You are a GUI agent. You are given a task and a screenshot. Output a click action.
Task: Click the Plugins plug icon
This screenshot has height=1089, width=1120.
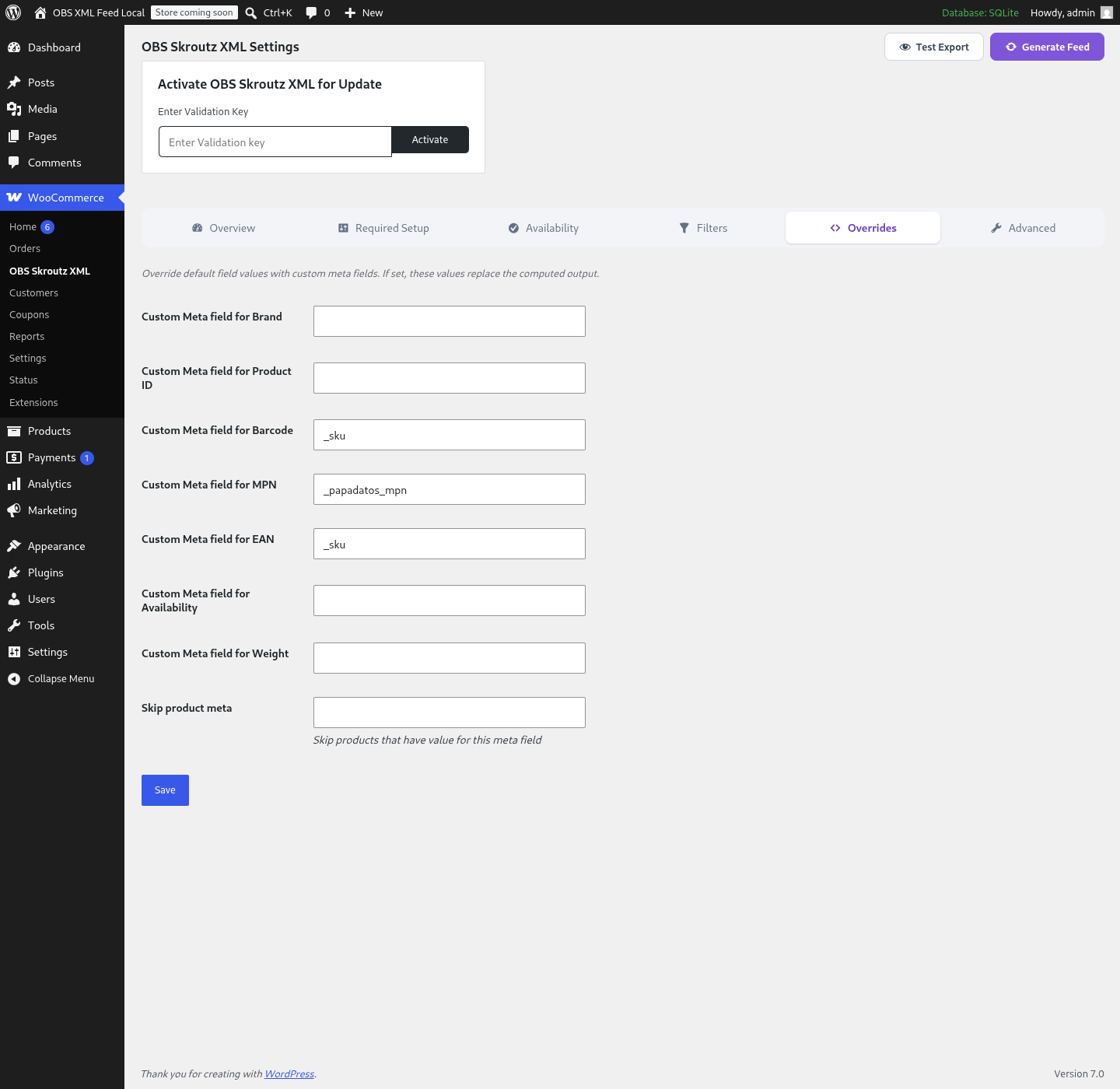[x=14, y=573]
